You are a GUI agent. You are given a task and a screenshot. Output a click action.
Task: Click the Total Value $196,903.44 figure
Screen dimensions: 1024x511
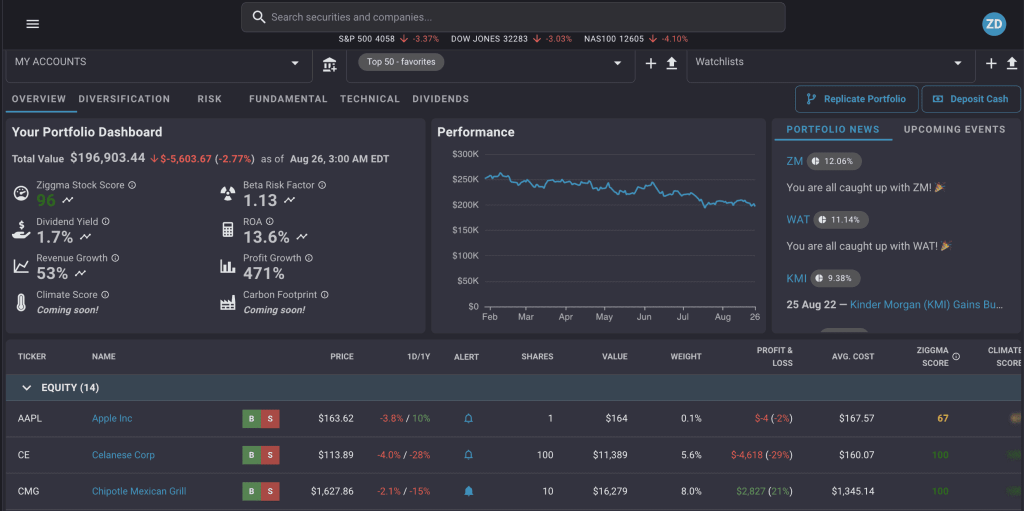108,157
